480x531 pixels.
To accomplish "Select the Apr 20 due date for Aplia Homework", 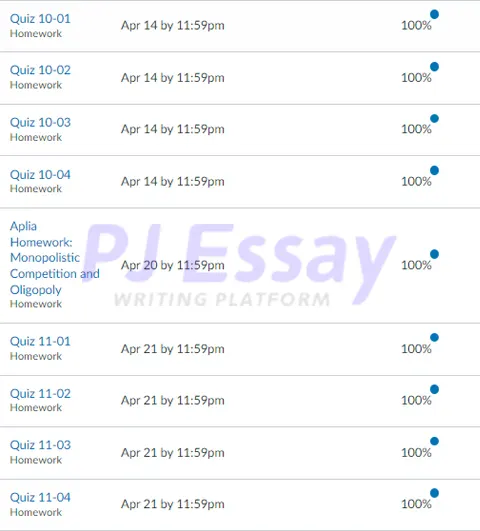I will [x=173, y=265].
